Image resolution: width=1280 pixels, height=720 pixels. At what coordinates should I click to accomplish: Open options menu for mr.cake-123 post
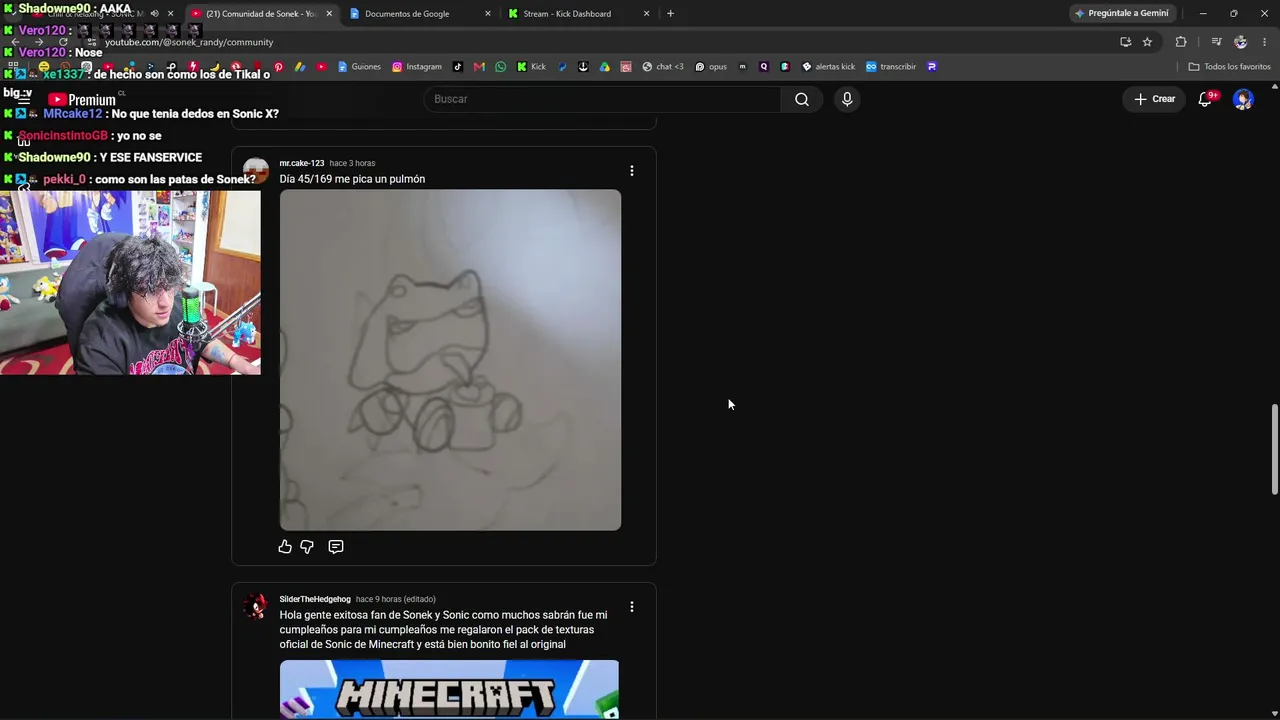632,171
